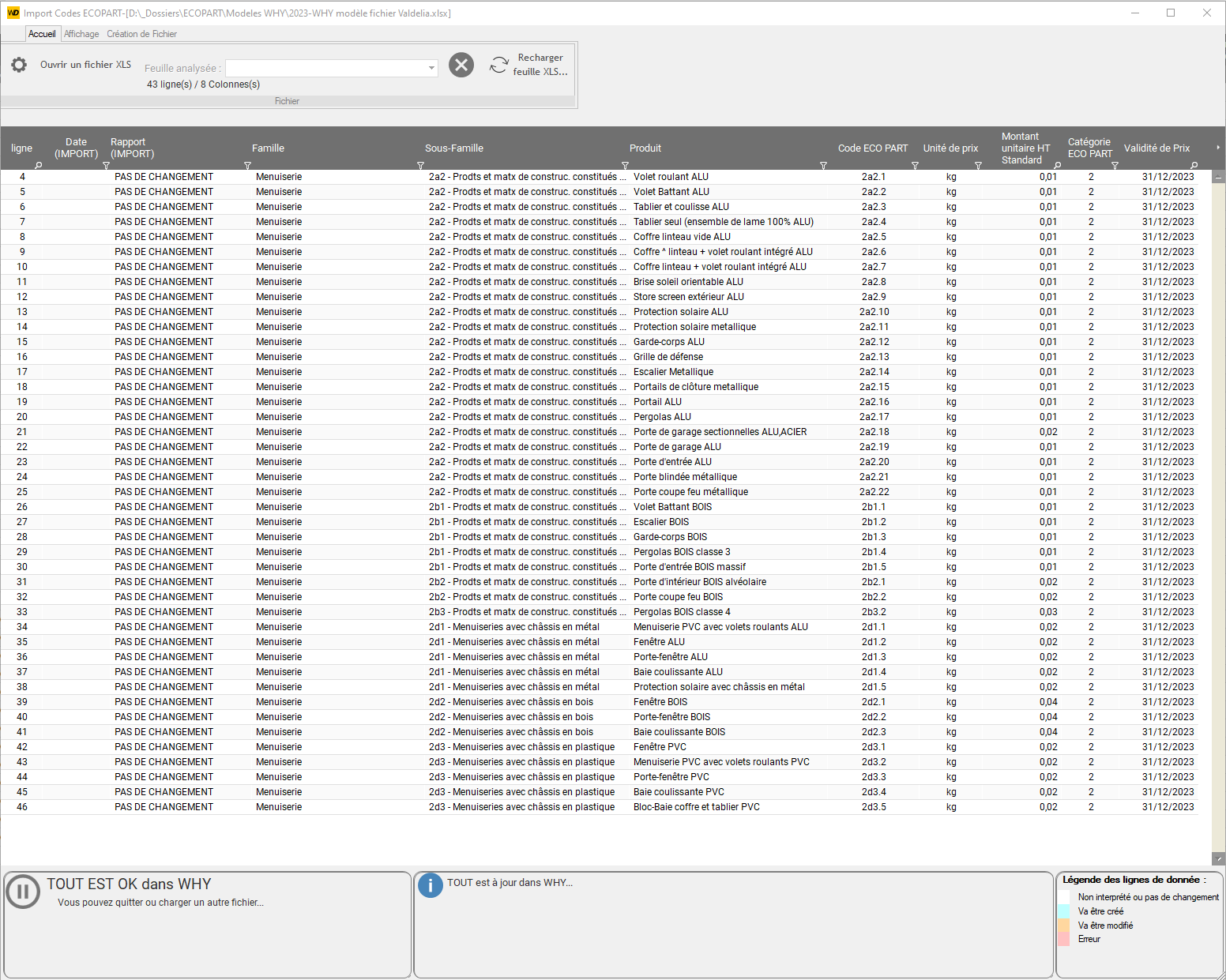
Task: Open the Feuille analysée dropdown
Action: pos(431,69)
